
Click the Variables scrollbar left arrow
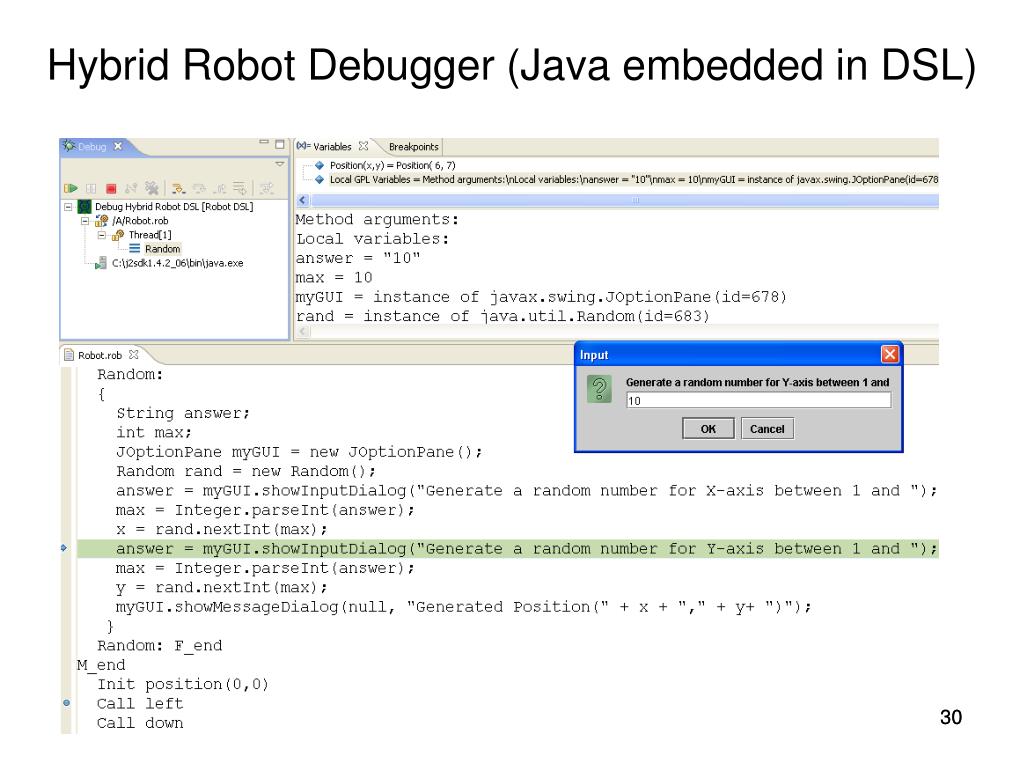click(302, 200)
